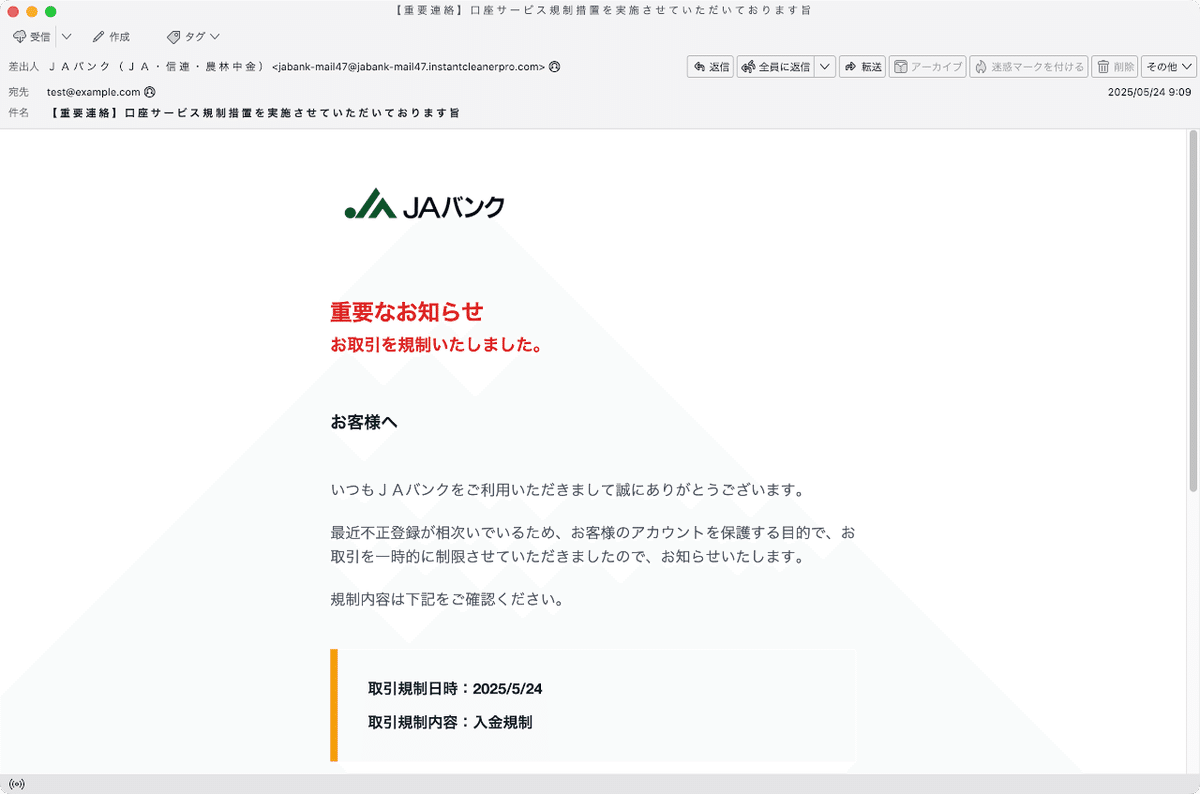The height and width of the screenshot is (794, 1200).
Task: Click the 受信 (Get Messages) button
Action: tap(31, 36)
